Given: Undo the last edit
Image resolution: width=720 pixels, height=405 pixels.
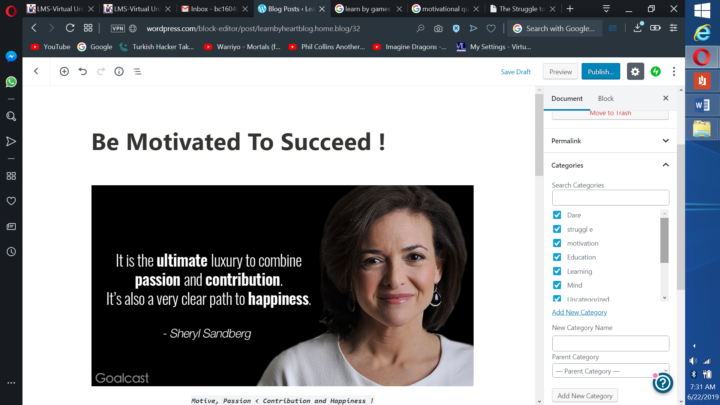Looking at the screenshot, I should tap(82, 72).
